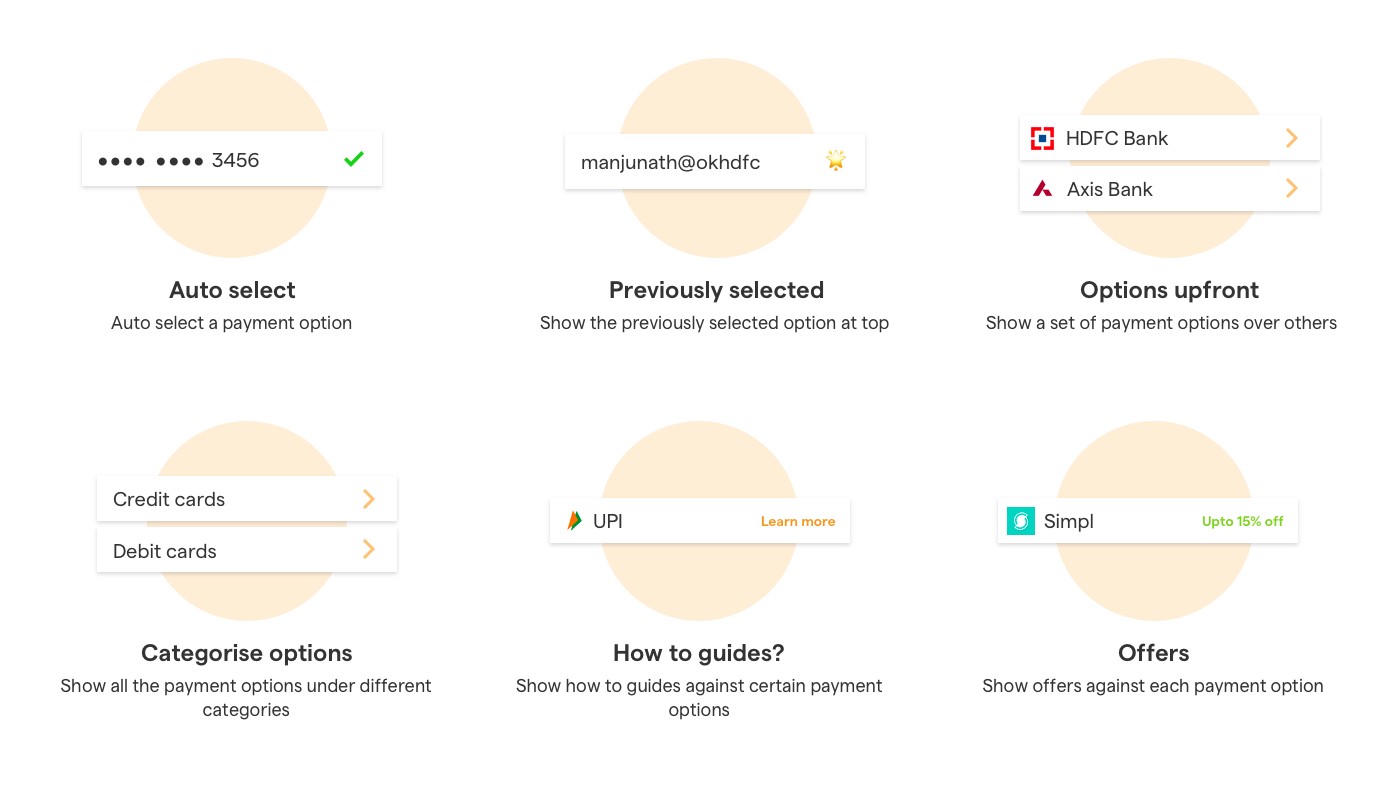Click the UPI logo icon
Image resolution: width=1400 pixels, height=791 pixels.
pyautogui.click(x=574, y=521)
